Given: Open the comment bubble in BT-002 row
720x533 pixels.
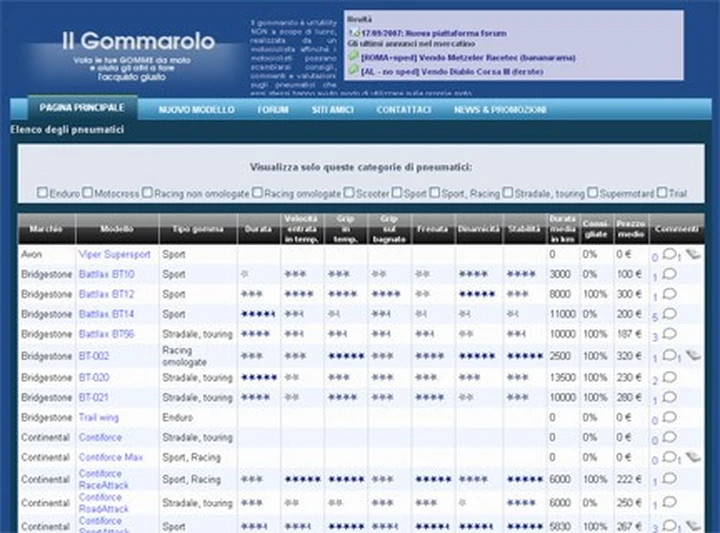Looking at the screenshot, I should coord(669,355).
